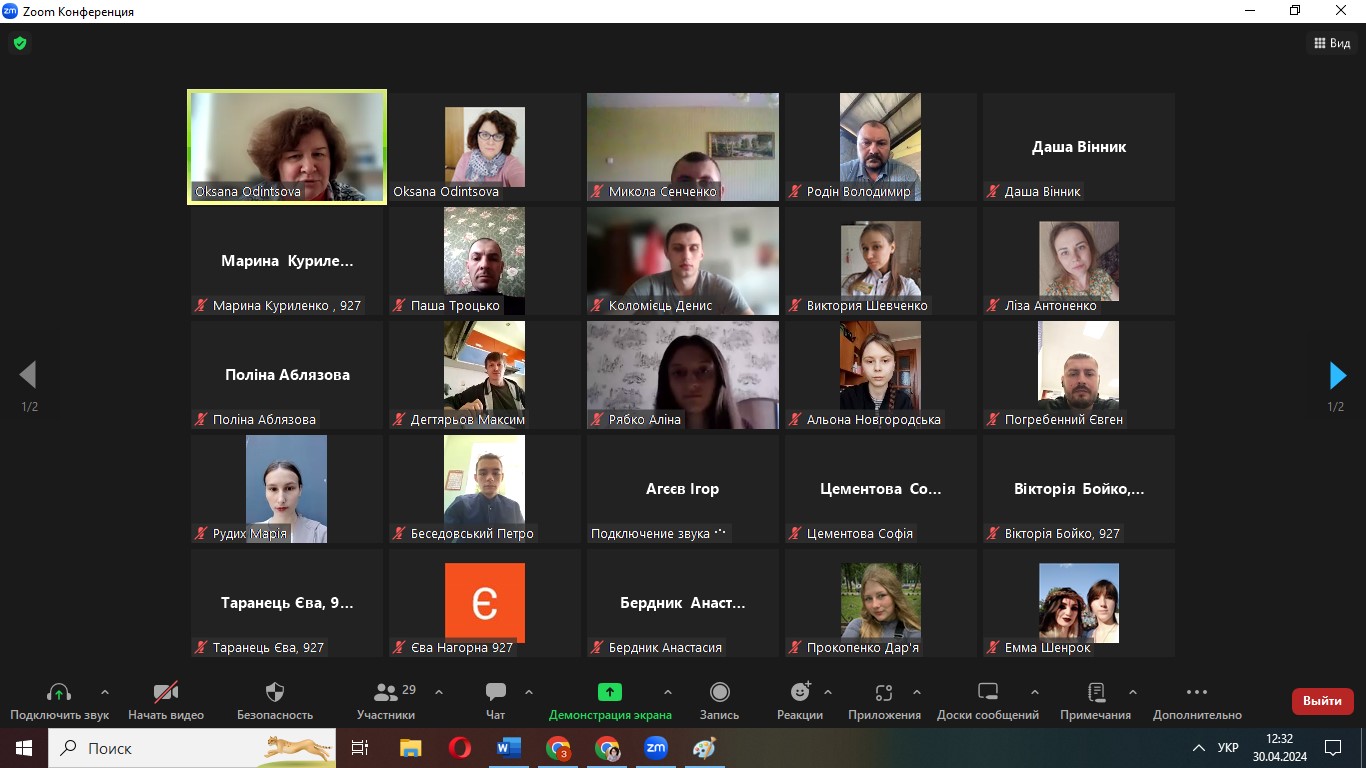The width and height of the screenshot is (1366, 768).
Task: Click Бердник Анастасия name label
Action: click(665, 648)
